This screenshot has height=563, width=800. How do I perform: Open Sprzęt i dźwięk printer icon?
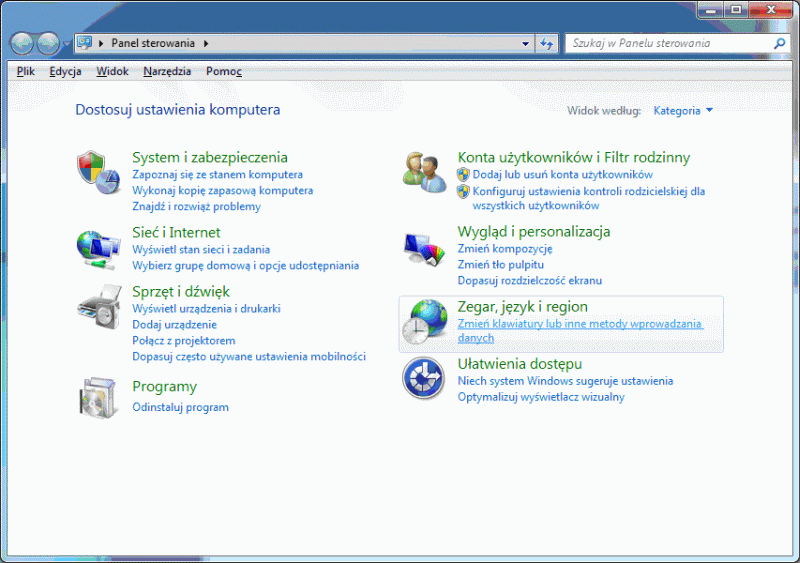click(x=99, y=307)
